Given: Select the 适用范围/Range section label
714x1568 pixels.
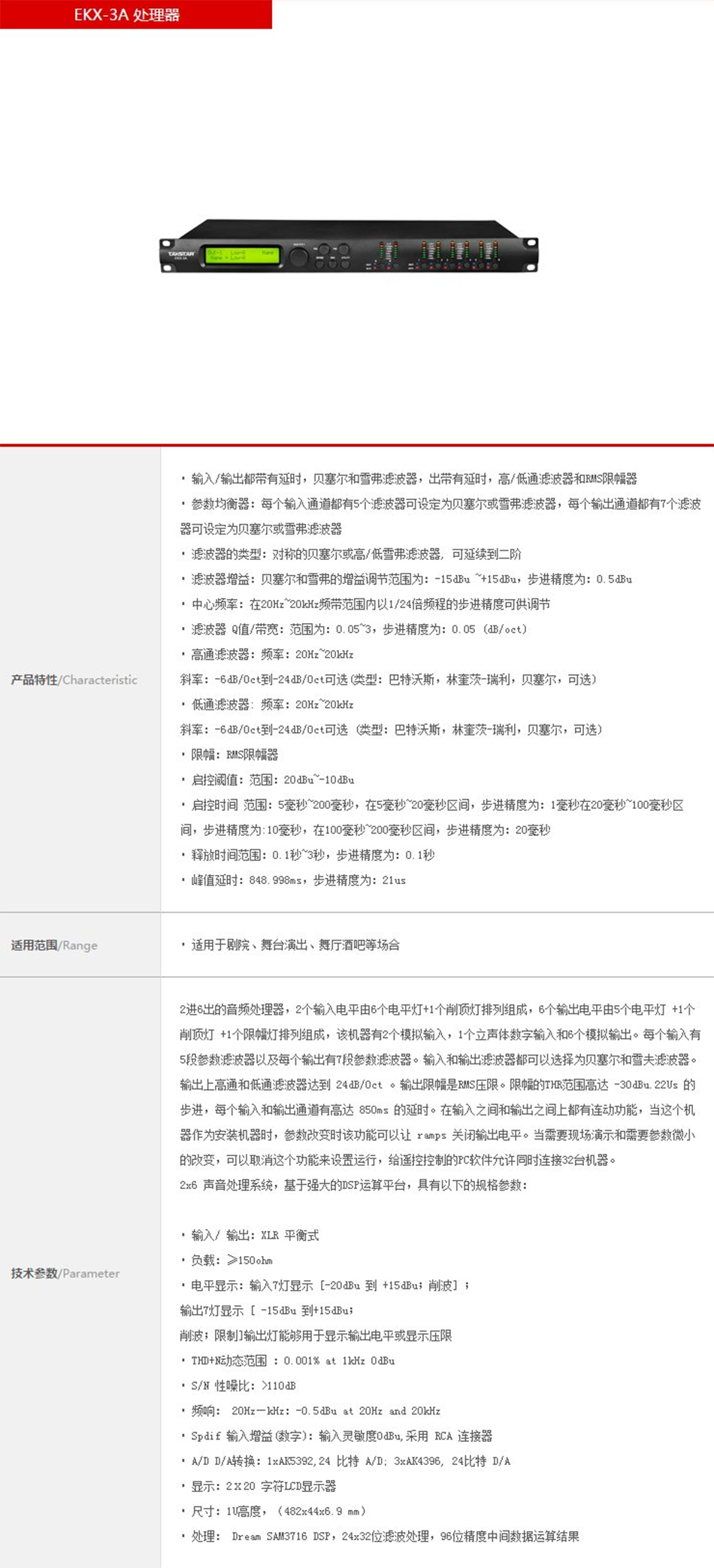Looking at the screenshot, I should point(54,945).
